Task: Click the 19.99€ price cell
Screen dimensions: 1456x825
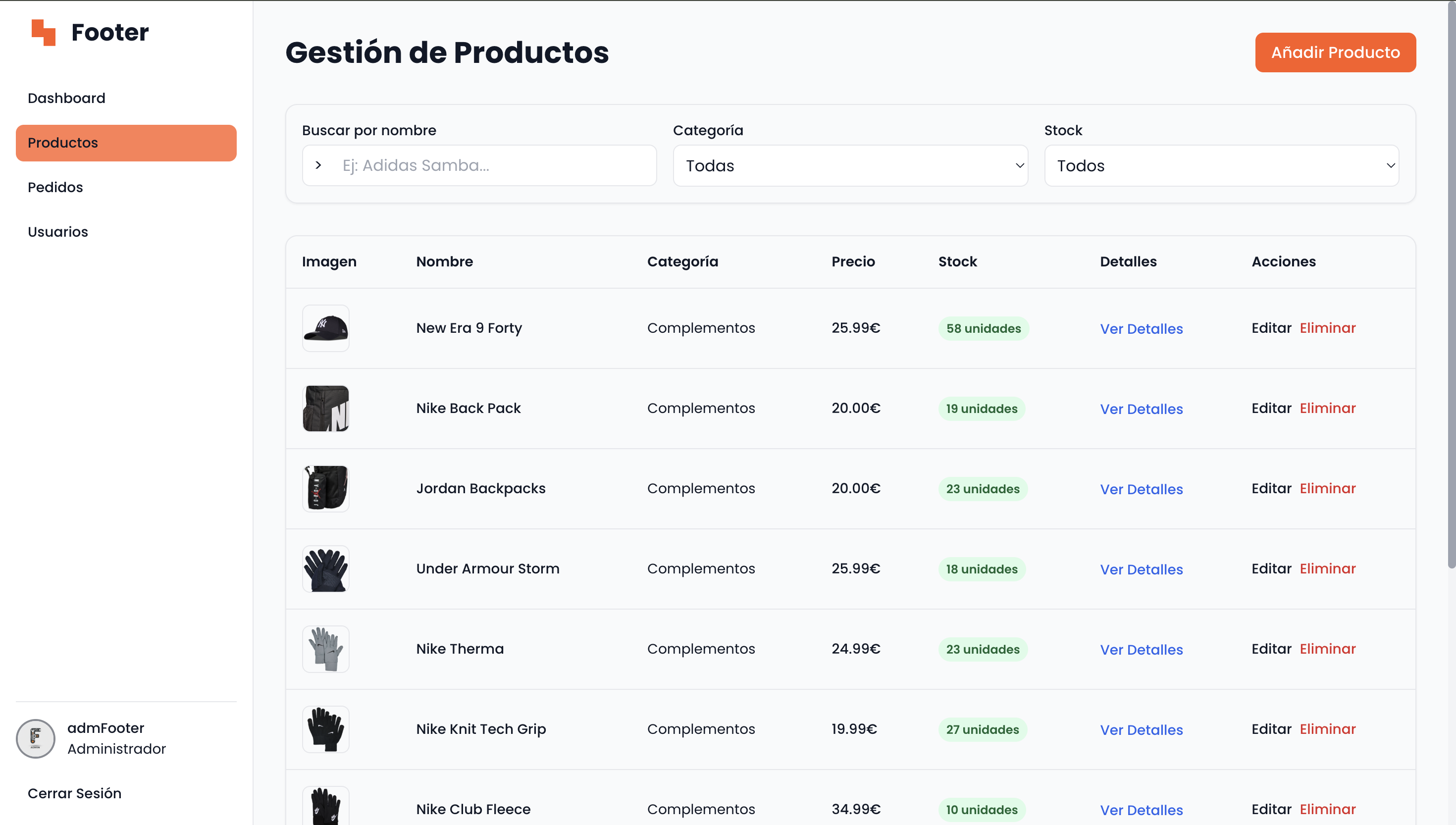Action: coord(854,728)
